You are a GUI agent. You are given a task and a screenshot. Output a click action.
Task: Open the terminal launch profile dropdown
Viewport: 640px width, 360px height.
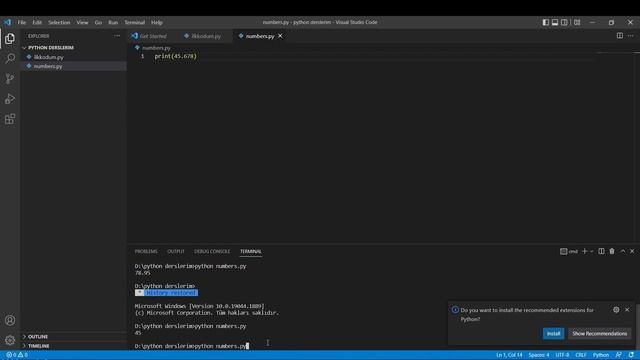tap(591, 251)
